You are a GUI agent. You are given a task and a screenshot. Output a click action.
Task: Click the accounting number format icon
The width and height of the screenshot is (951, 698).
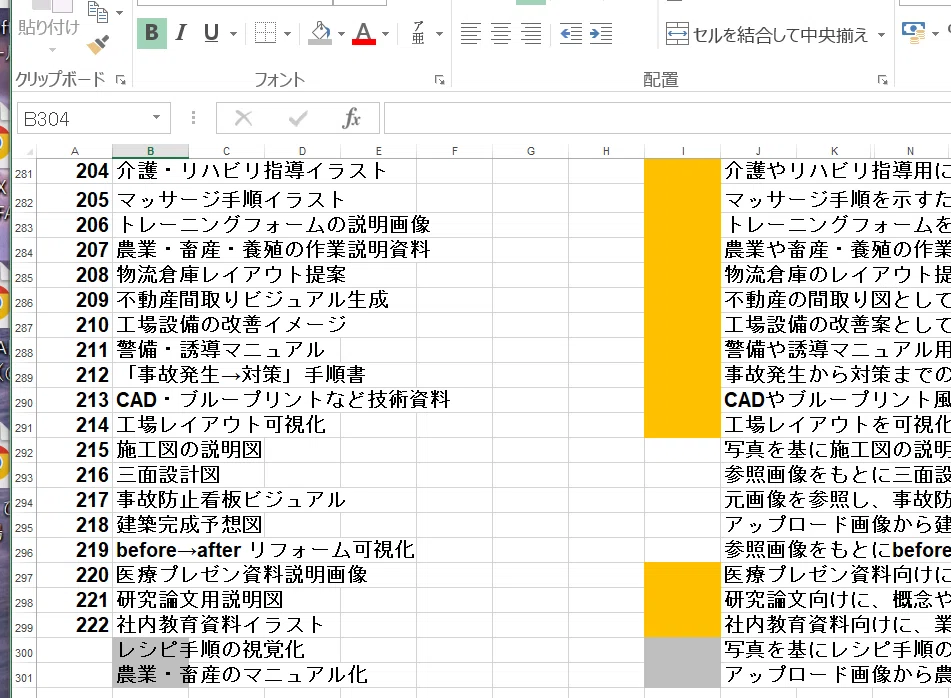click(913, 33)
